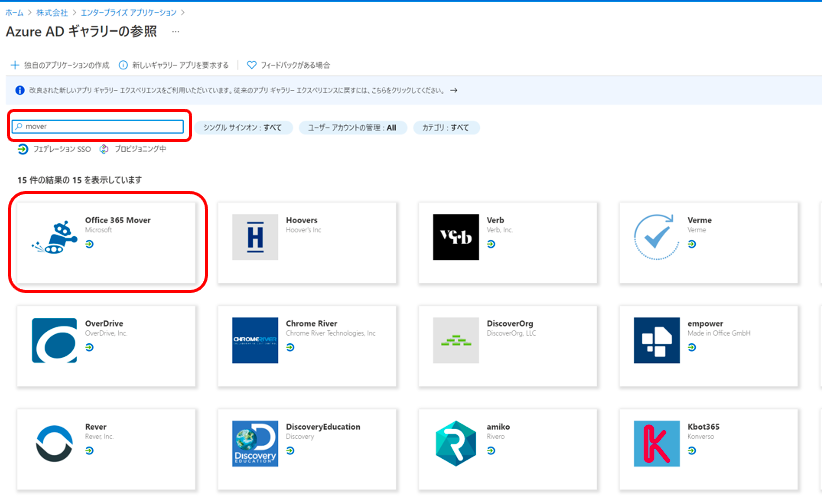
Task: Click the Azure AD gallery page title
Action: [x=81, y=31]
